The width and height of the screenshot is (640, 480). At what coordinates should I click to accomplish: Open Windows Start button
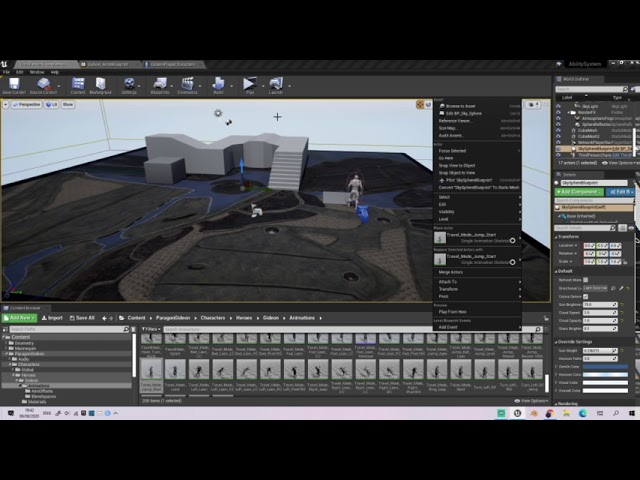point(632,413)
